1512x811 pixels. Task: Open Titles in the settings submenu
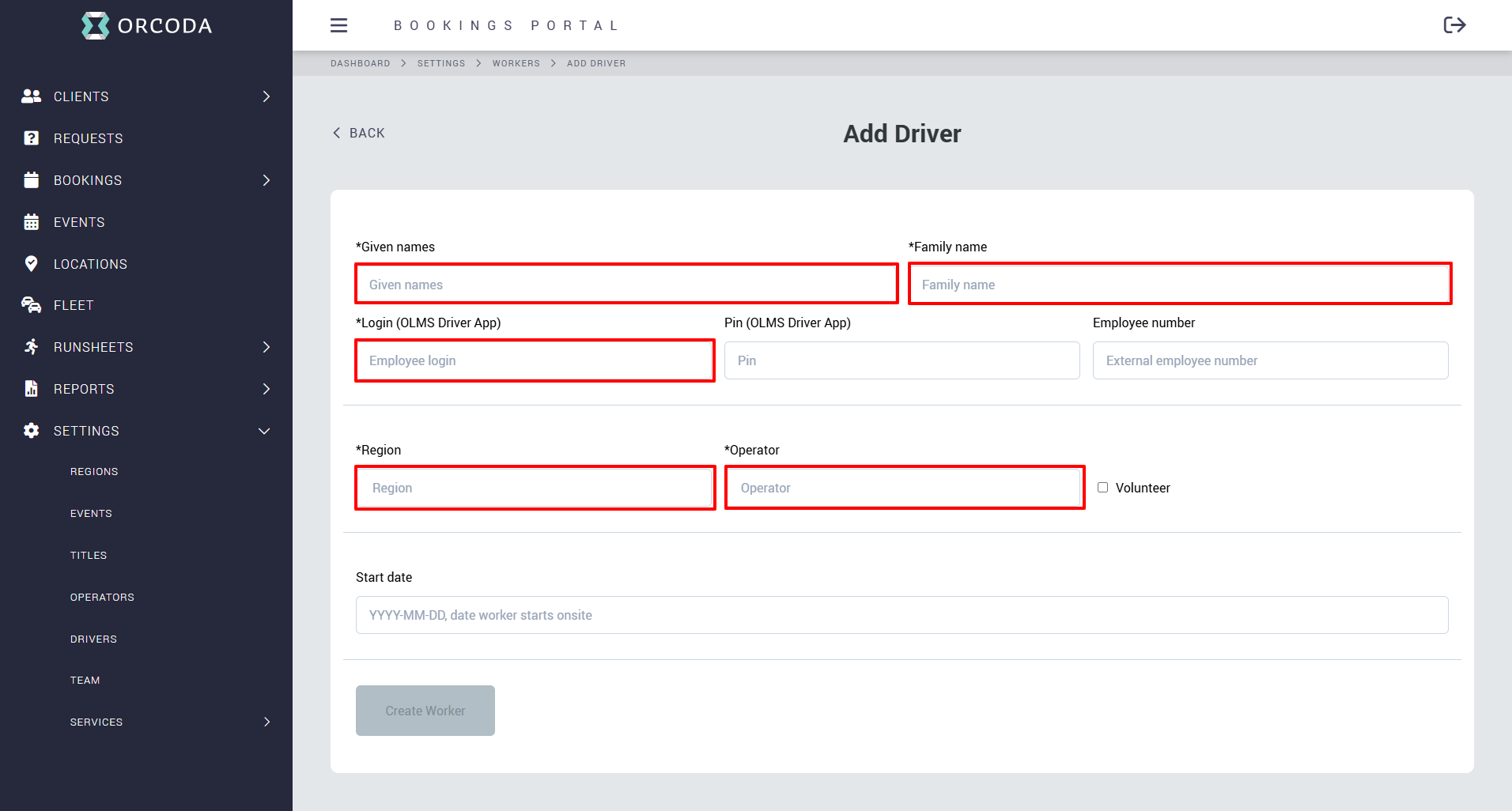click(89, 556)
